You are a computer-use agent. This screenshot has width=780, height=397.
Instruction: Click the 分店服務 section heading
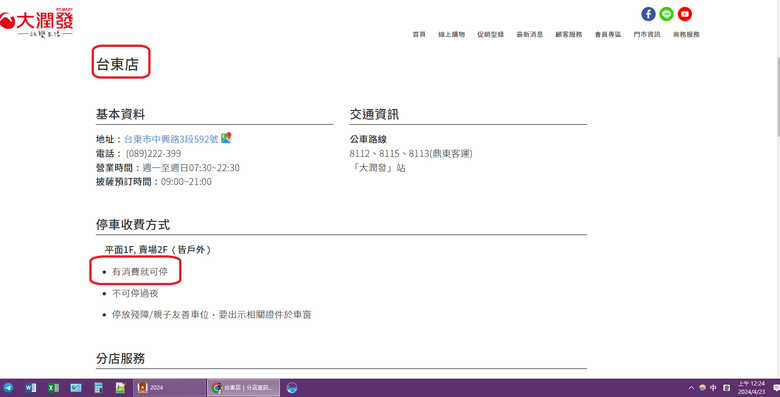tap(120, 358)
